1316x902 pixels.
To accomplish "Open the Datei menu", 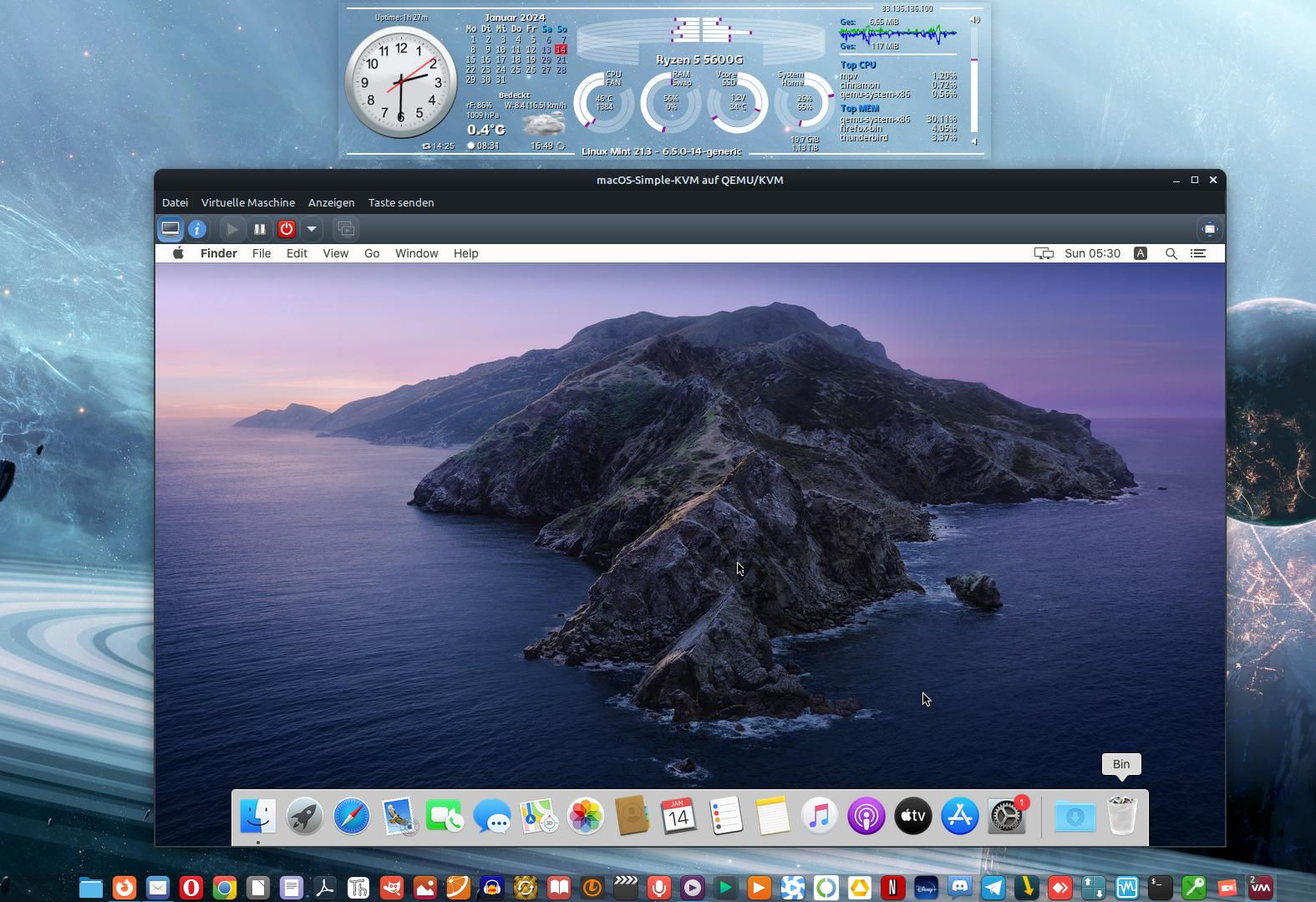I will (175, 202).
